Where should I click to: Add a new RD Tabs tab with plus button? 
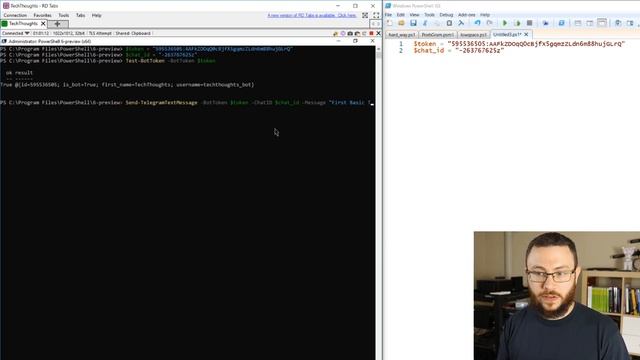(x=57, y=24)
